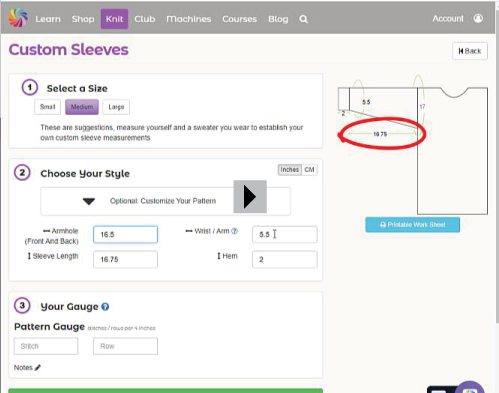The width and height of the screenshot is (499, 393).
Task: Open the Machines menu item
Action: click(189, 19)
